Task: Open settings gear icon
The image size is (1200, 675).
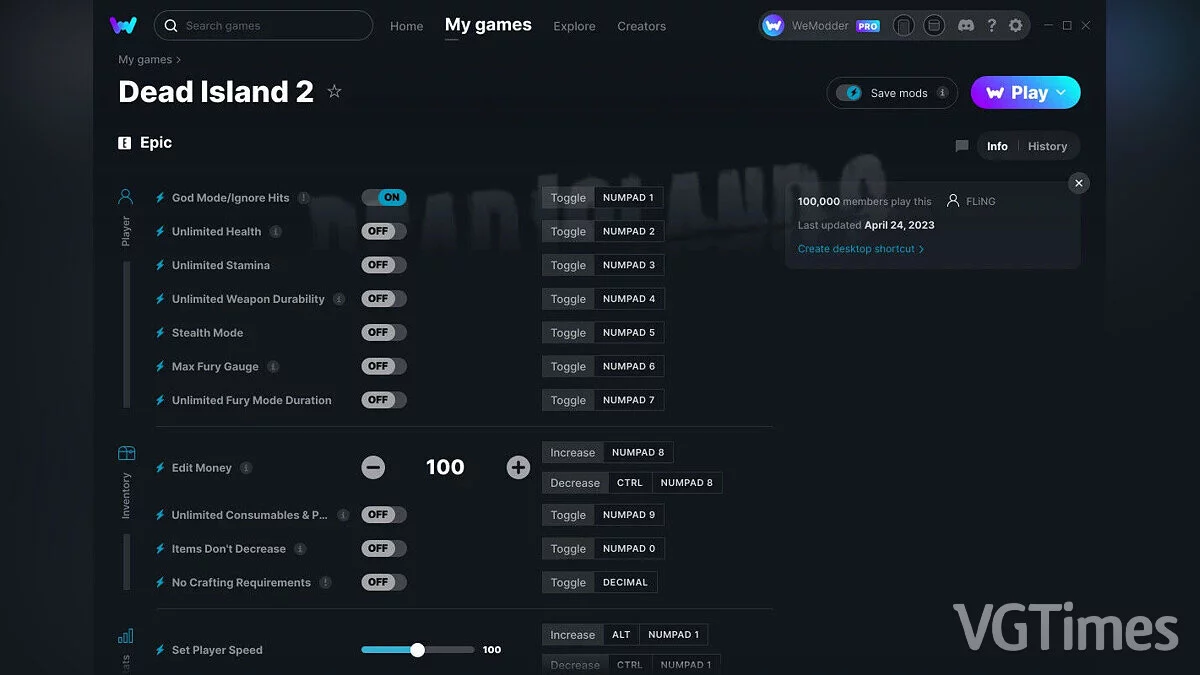Action: point(1016,26)
